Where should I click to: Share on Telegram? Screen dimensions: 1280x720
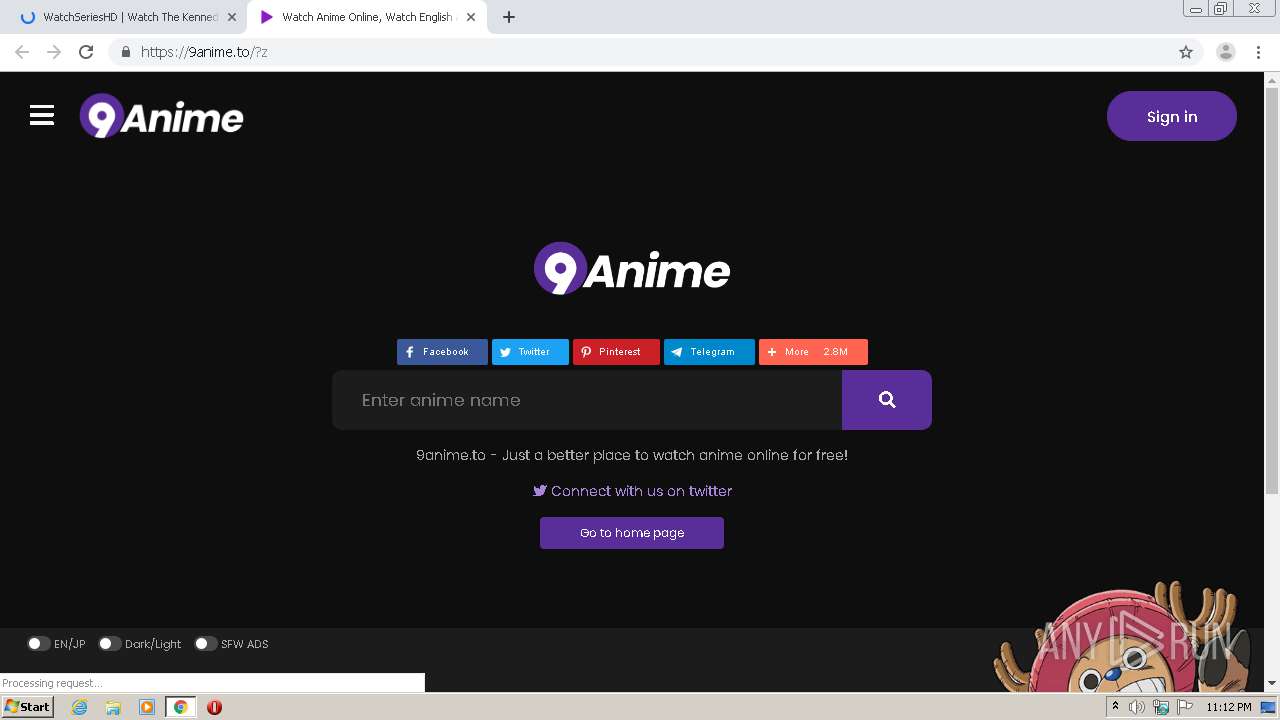point(709,352)
